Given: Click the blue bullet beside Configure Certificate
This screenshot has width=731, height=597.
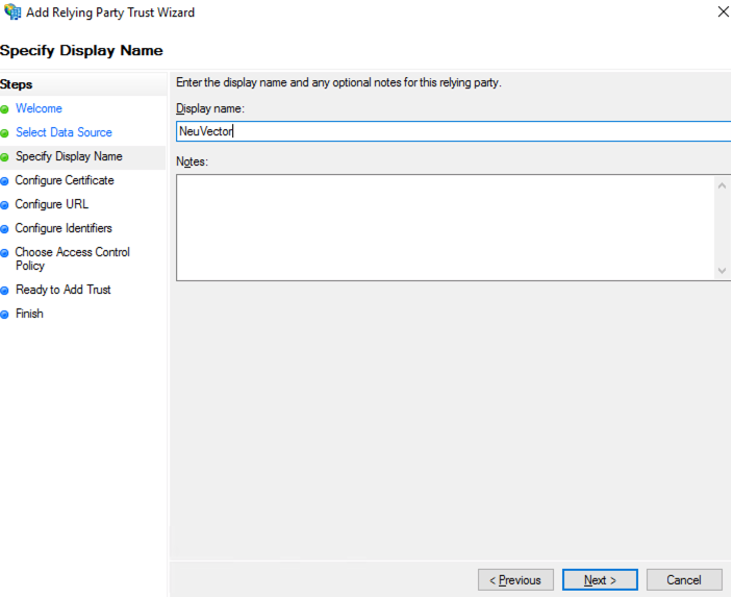Looking at the screenshot, I should click(x=5, y=181).
